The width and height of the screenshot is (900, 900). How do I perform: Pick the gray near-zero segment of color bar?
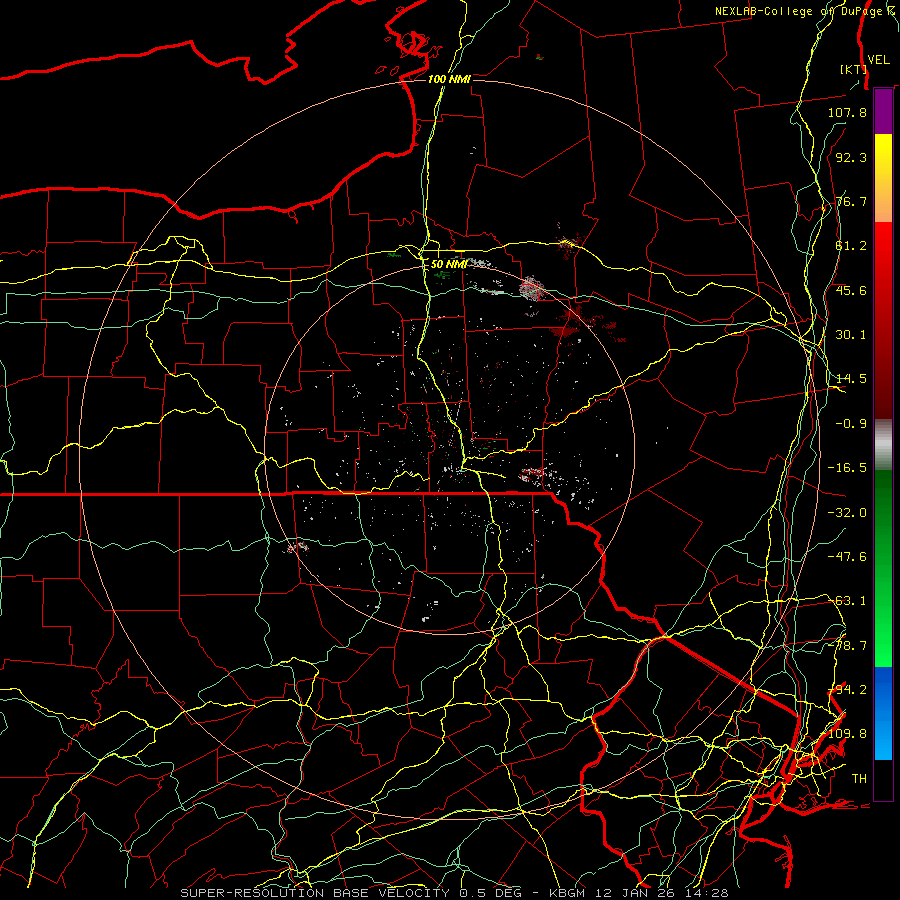click(883, 444)
